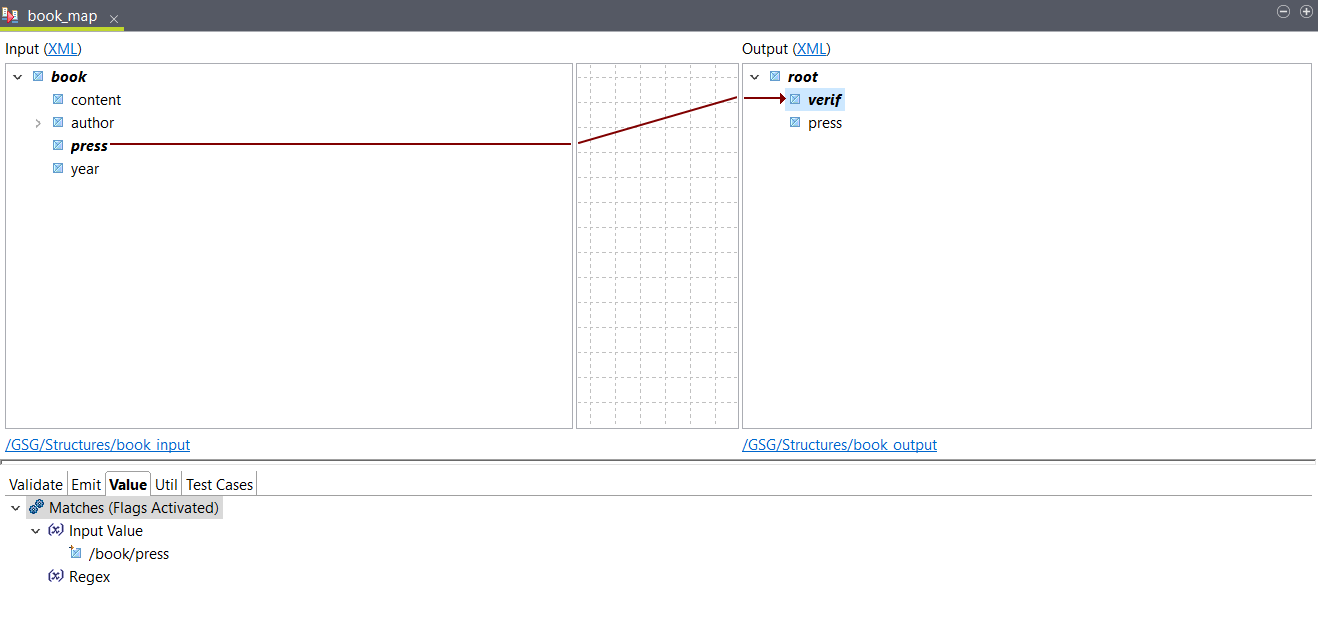Viewport: 1318px width, 637px height.
Task: Select the Regex row
Action: point(89,576)
